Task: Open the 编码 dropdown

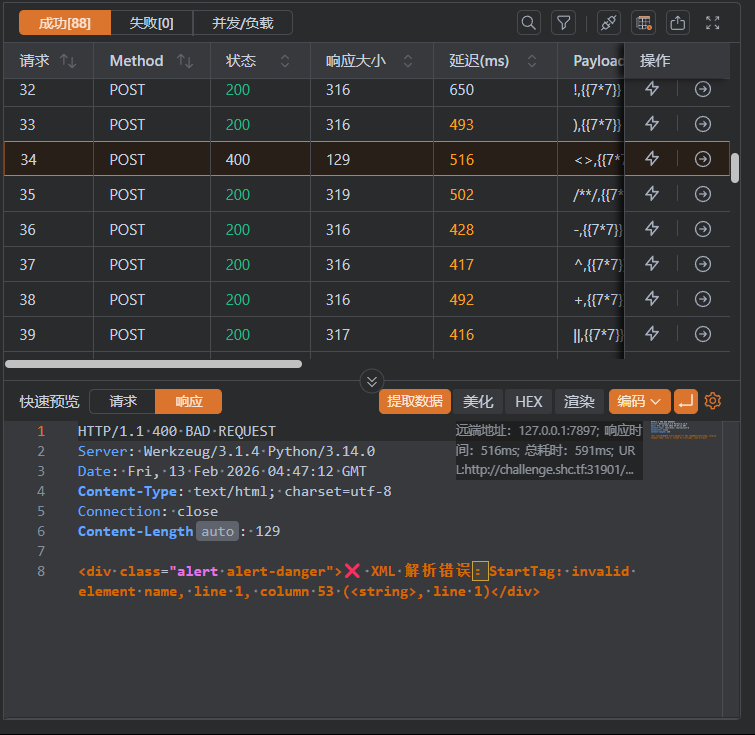Action: (x=639, y=401)
